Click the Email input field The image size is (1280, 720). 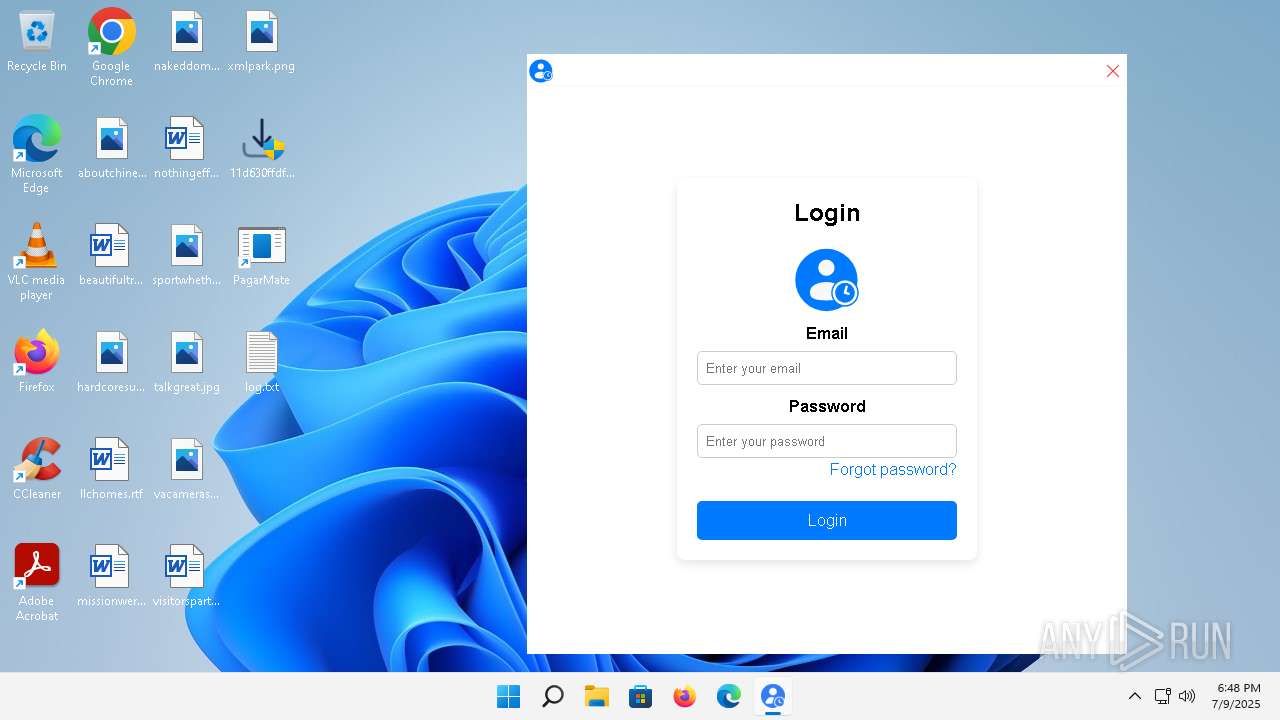pyautogui.click(x=826, y=368)
